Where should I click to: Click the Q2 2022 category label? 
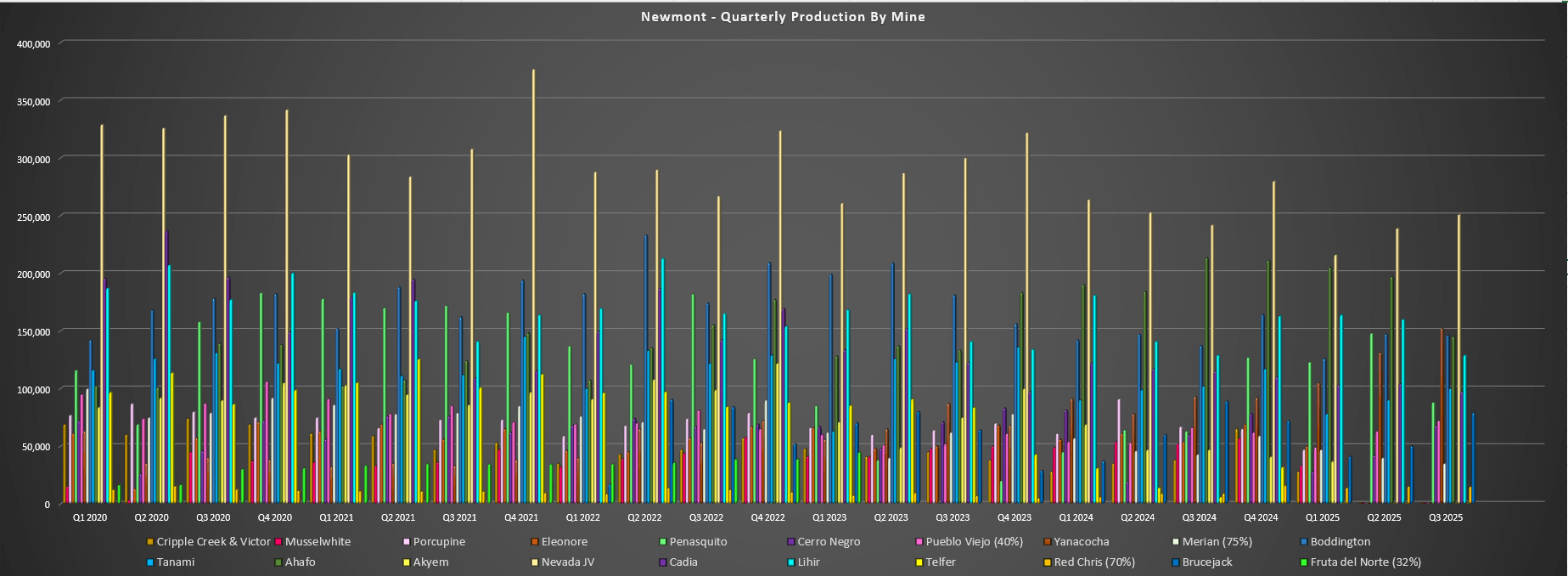(x=644, y=517)
